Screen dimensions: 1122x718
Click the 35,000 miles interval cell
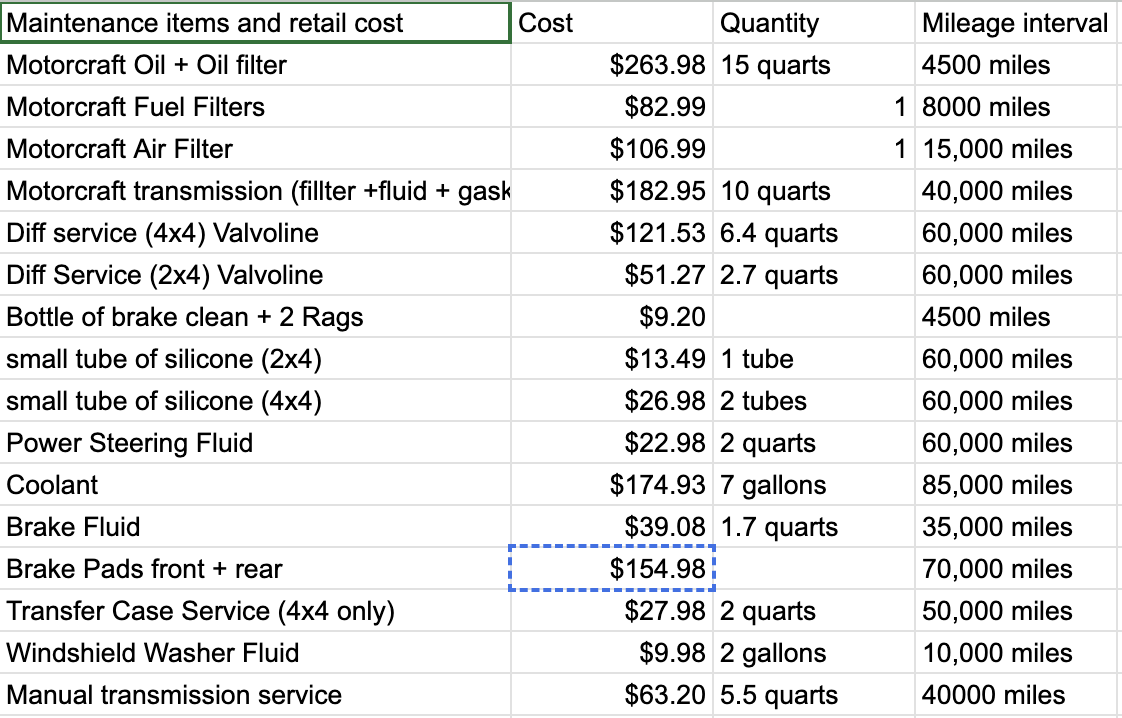[1018, 527]
